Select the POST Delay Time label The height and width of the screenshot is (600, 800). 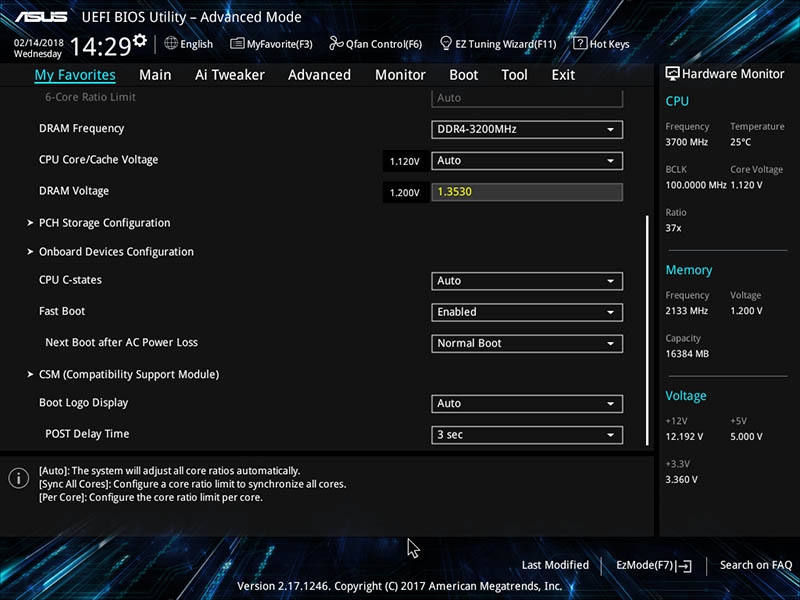click(87, 434)
